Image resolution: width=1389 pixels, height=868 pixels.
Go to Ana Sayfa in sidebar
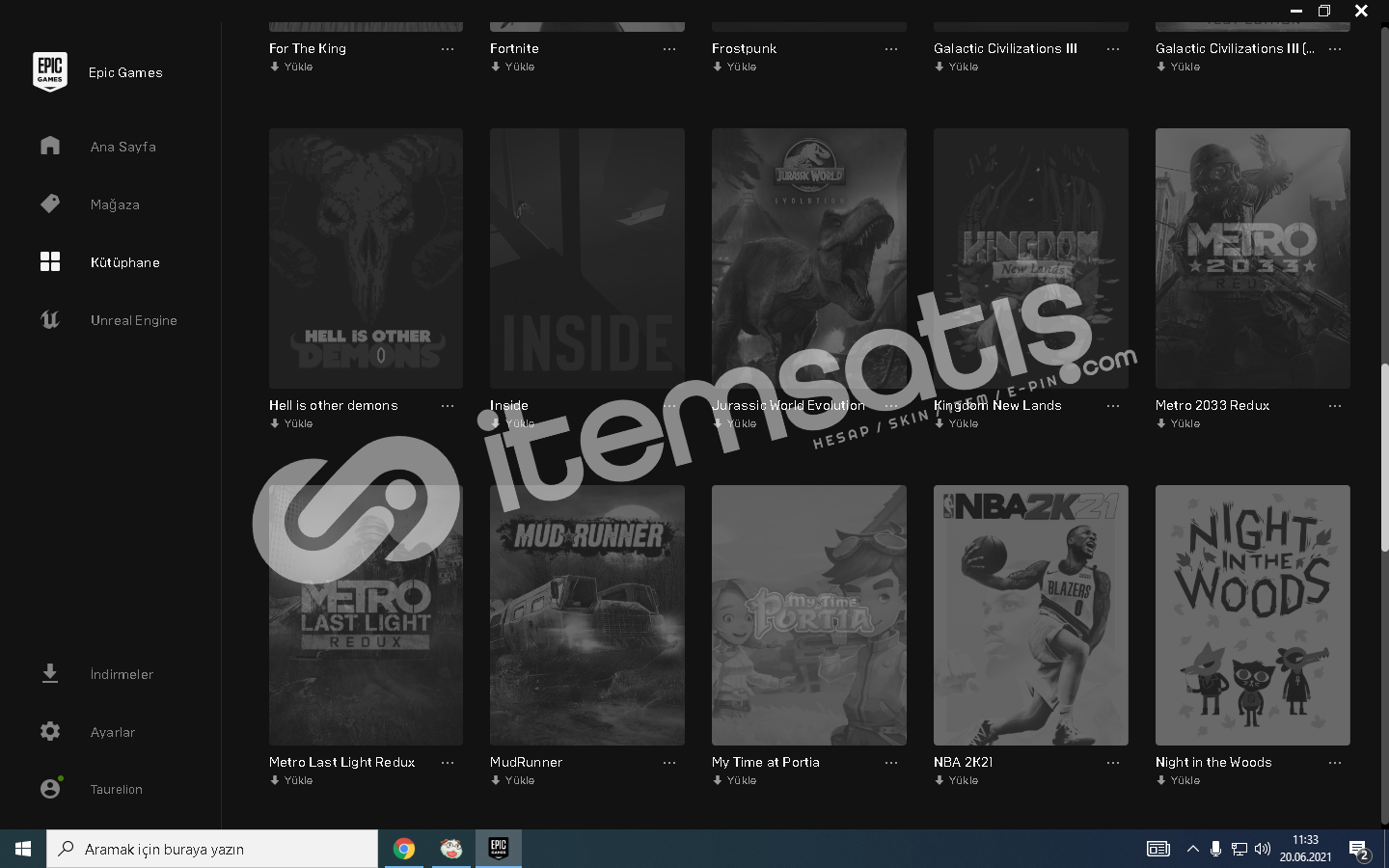tap(123, 147)
